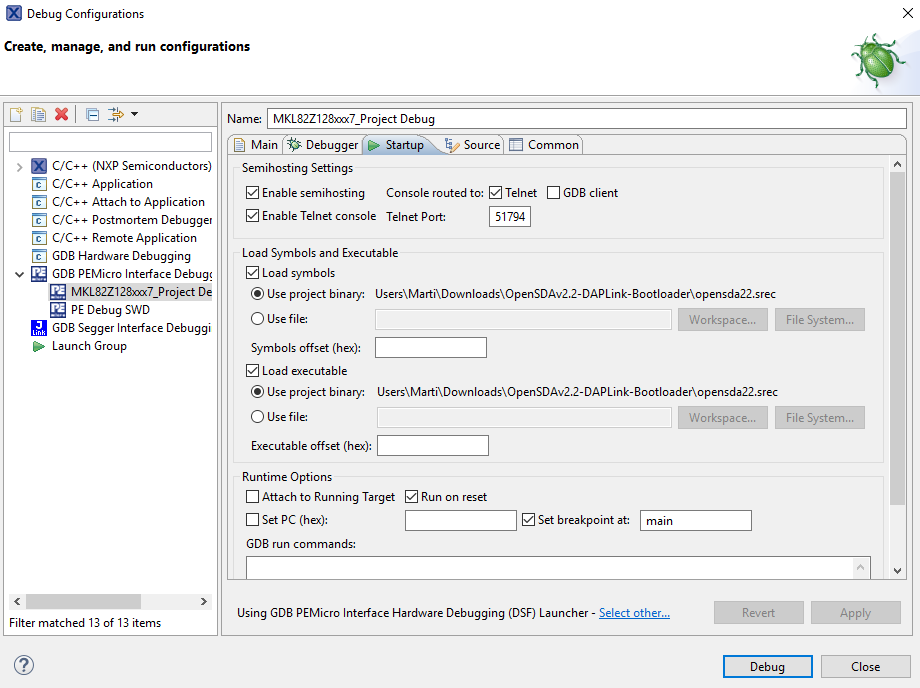Click the Duplicate configuration icon
Viewport: 920px width, 688px height.
(38, 115)
